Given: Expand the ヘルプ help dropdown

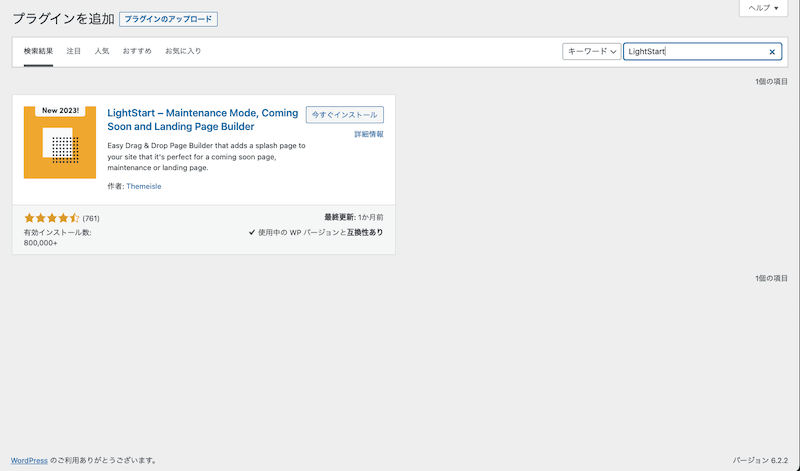Looking at the screenshot, I should pos(766,8).
